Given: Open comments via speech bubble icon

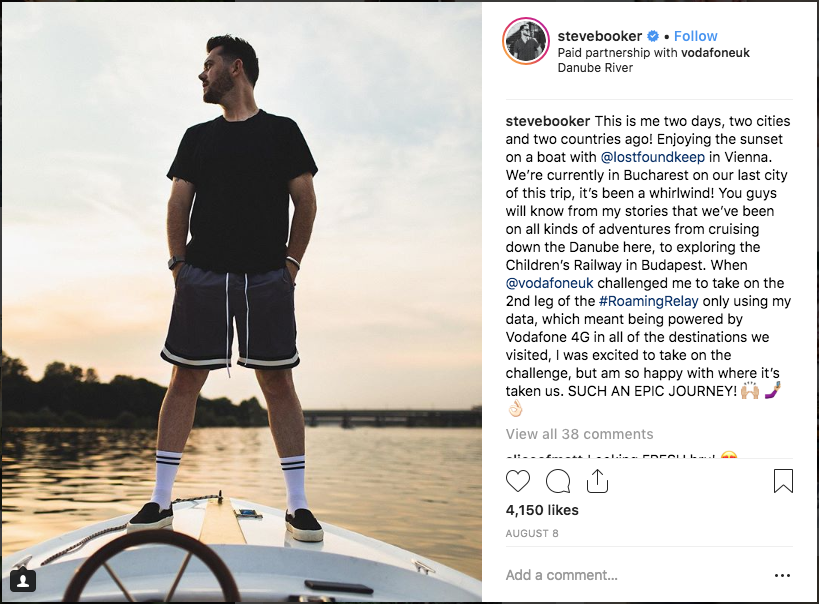Looking at the screenshot, I should tap(558, 482).
